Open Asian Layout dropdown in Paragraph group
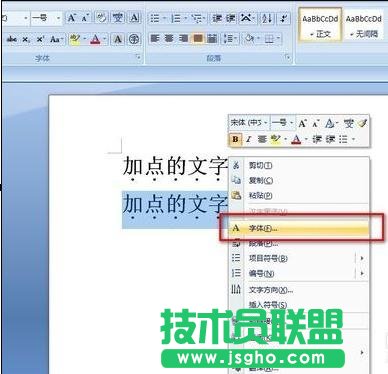The width and height of the screenshot is (388, 374). [247, 18]
